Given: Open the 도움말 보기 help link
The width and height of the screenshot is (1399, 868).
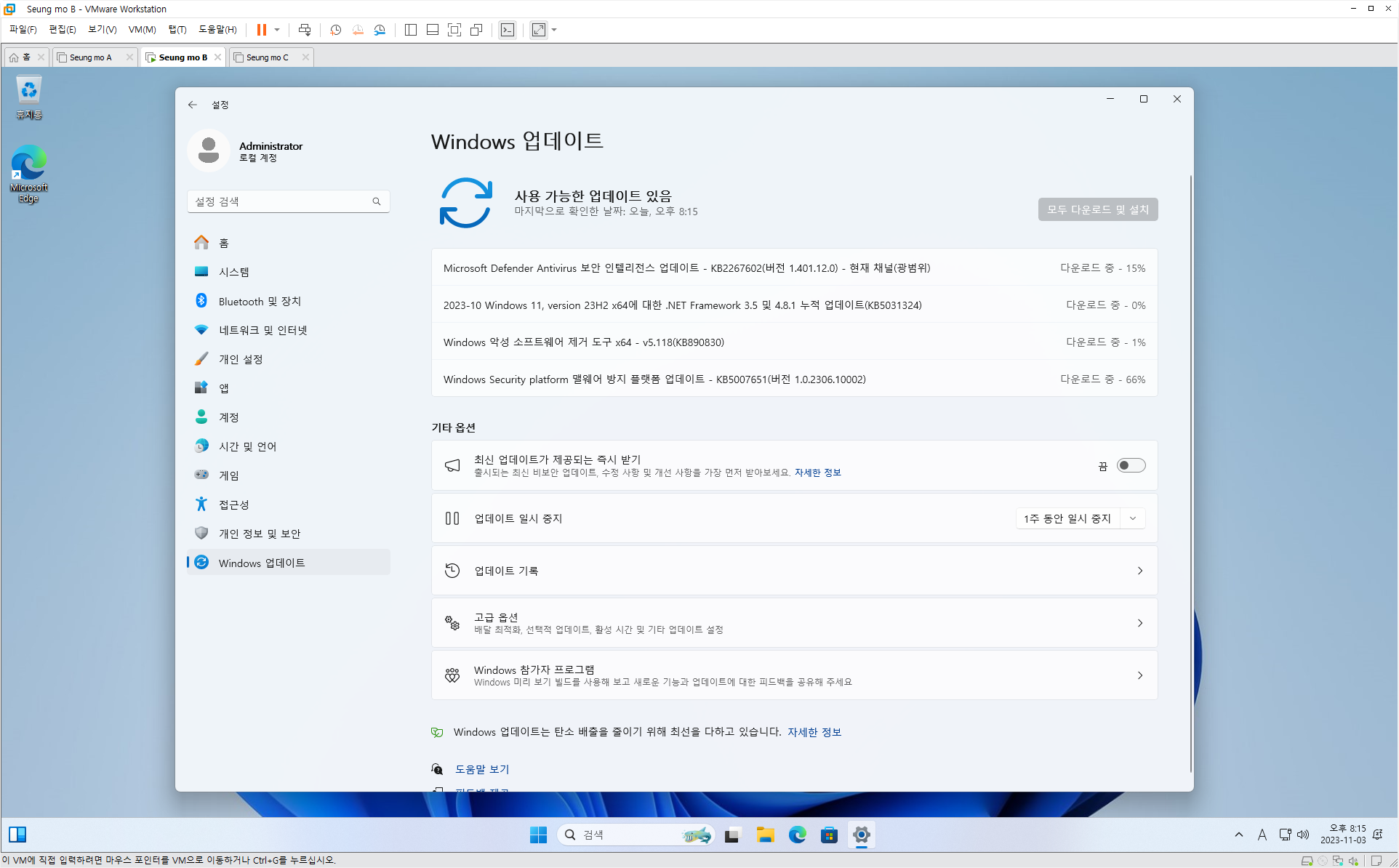Looking at the screenshot, I should 481,769.
